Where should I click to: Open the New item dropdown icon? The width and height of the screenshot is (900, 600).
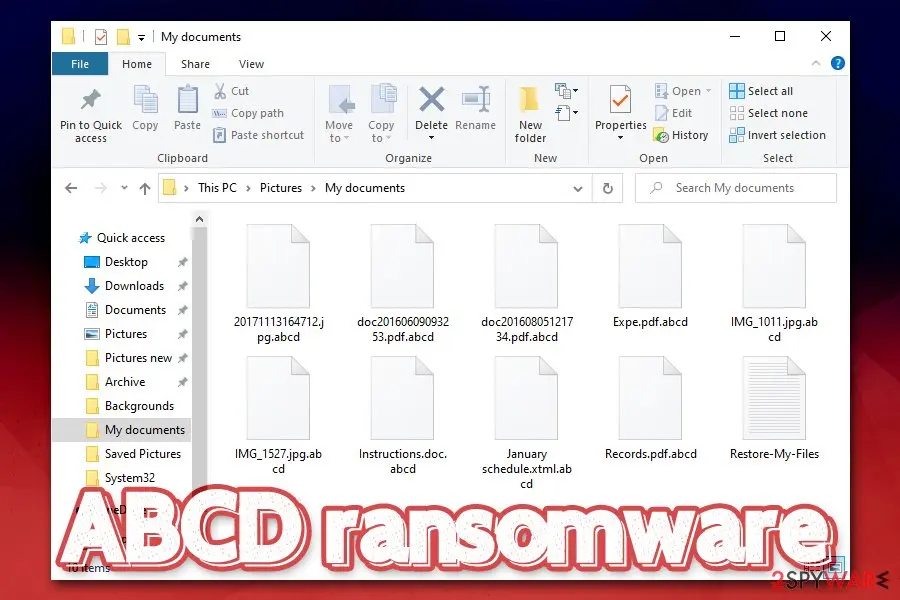567,91
